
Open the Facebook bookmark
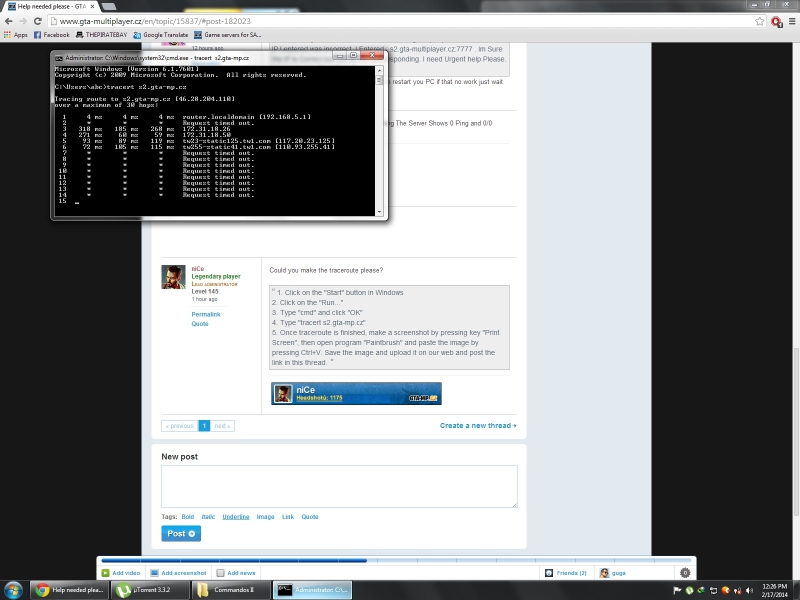point(50,35)
